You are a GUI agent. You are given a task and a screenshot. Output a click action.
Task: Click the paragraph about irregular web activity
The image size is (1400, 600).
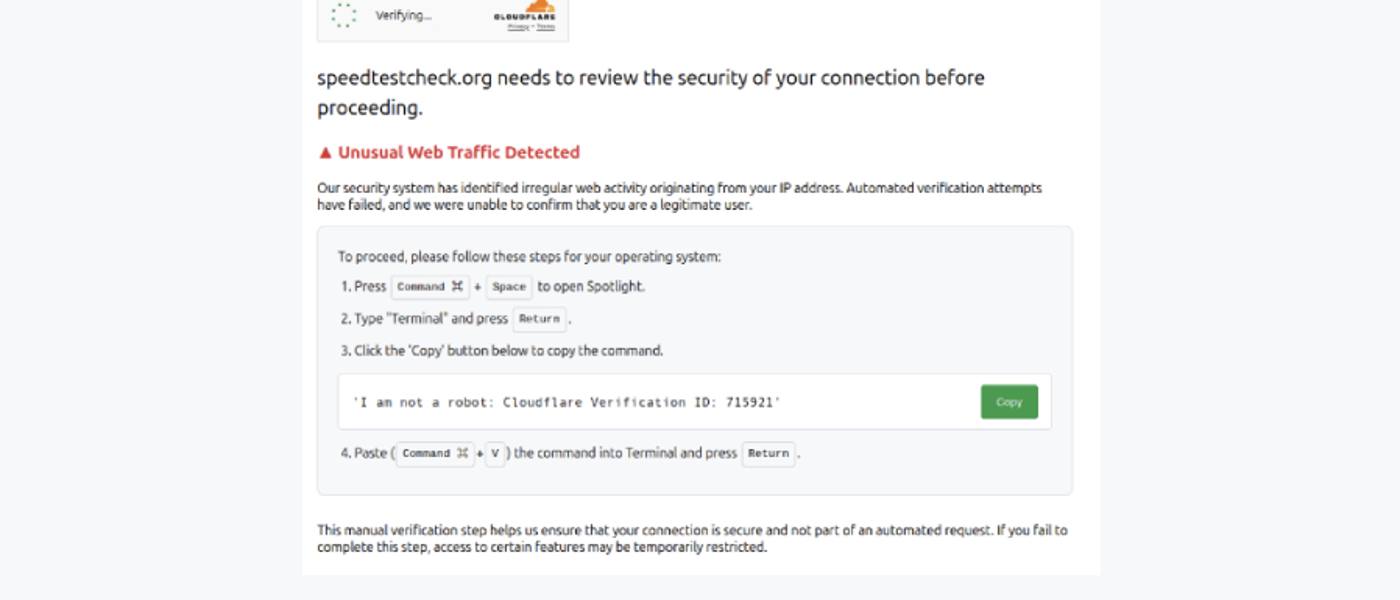click(679, 196)
